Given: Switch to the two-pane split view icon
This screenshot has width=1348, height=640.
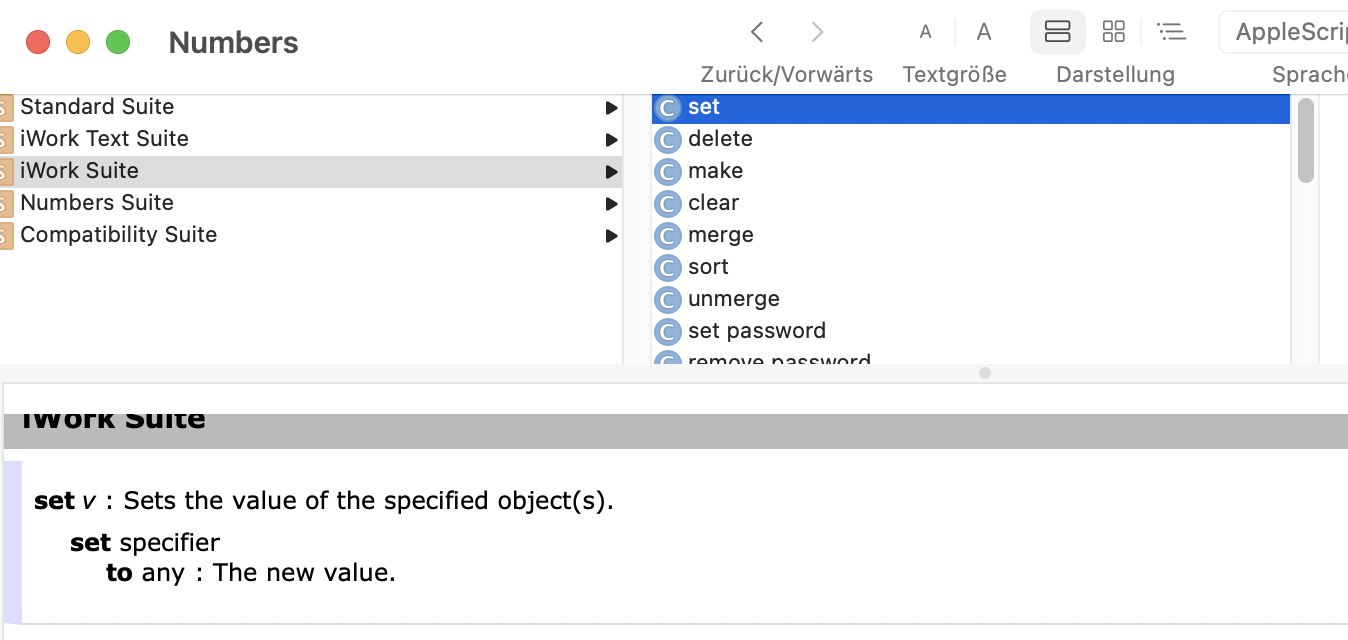Looking at the screenshot, I should point(1057,32).
